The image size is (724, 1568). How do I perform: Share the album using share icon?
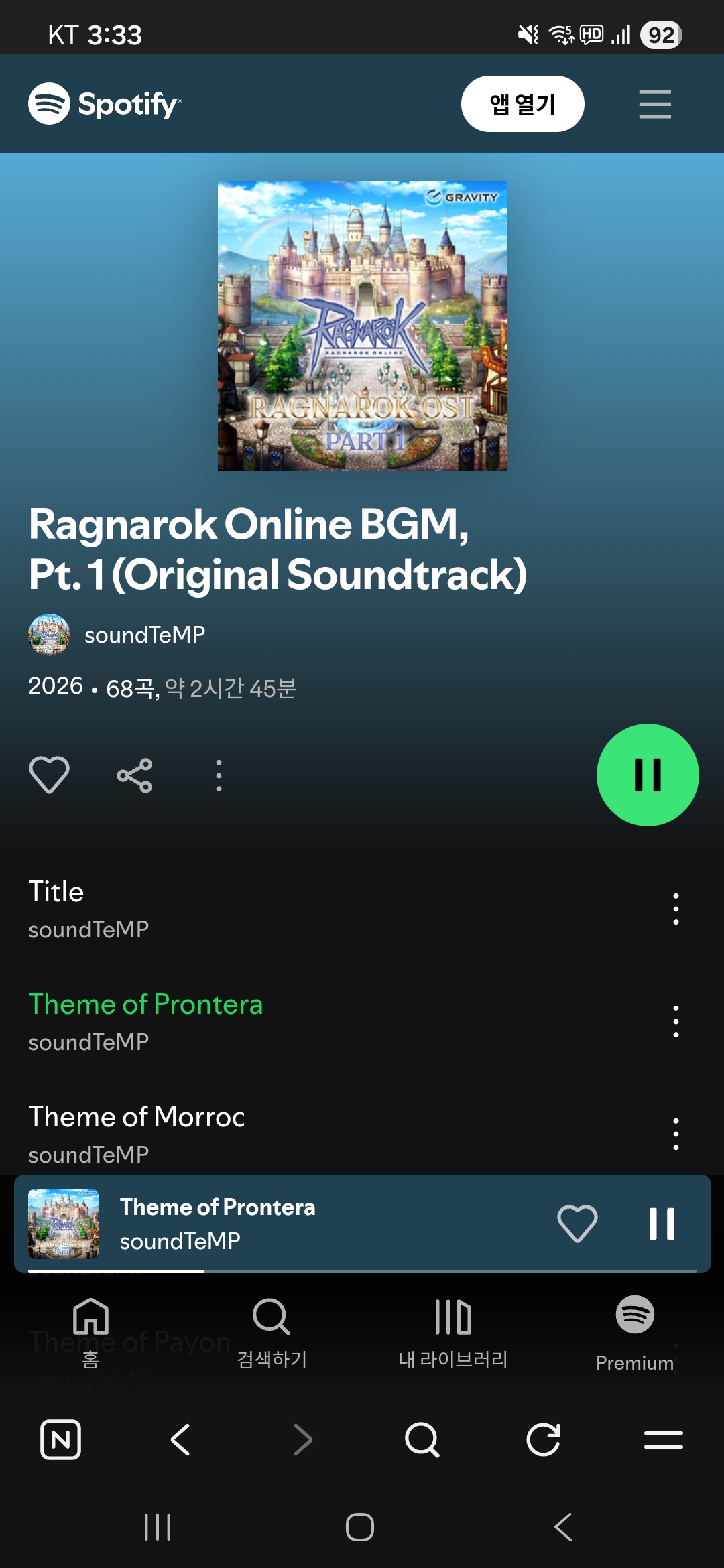[x=135, y=775]
